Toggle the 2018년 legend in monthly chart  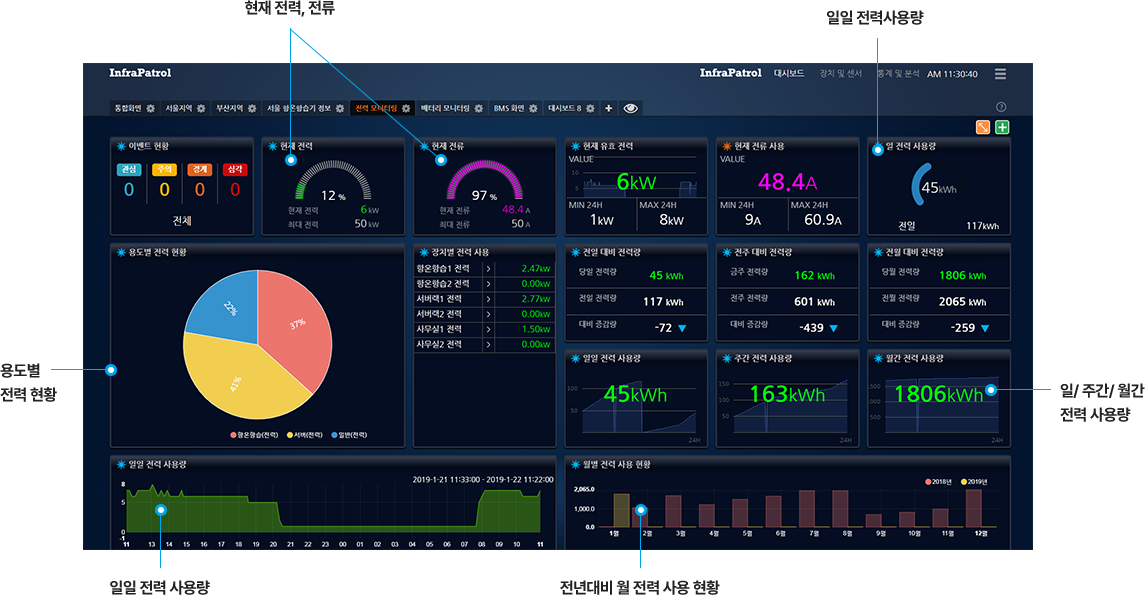click(x=941, y=482)
